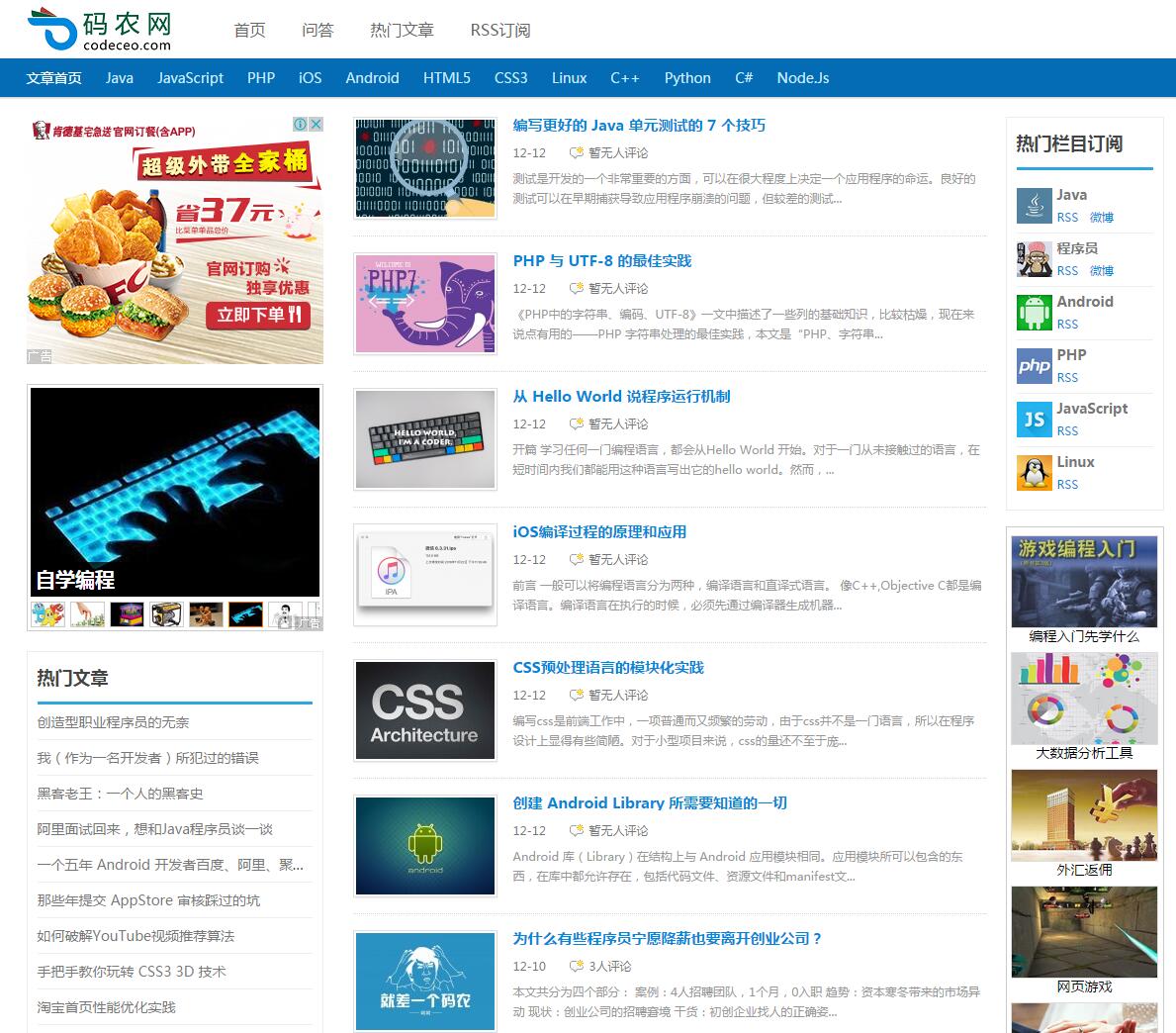1176x1033 pixels.
Task: Click the 自学编程 glowing keyboard ad image
Action: click(x=175, y=492)
